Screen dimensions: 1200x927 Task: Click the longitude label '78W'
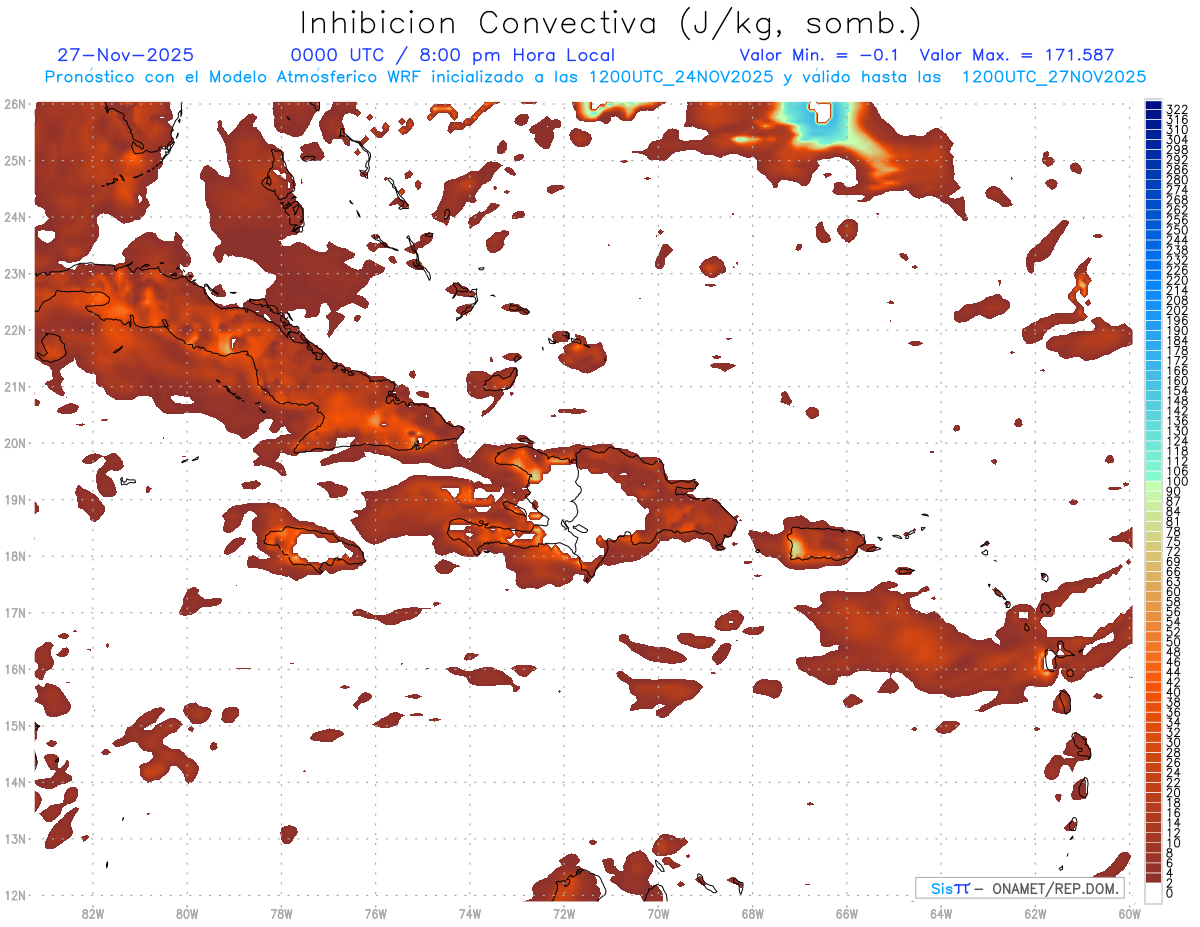coord(281,912)
